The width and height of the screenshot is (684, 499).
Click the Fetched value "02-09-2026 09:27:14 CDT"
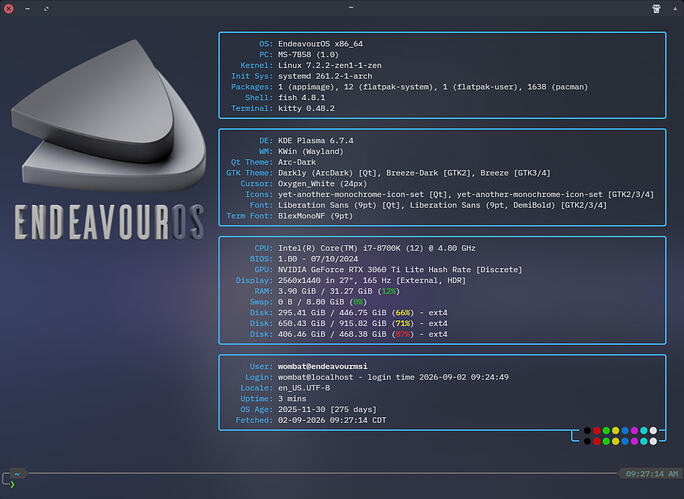(332, 420)
